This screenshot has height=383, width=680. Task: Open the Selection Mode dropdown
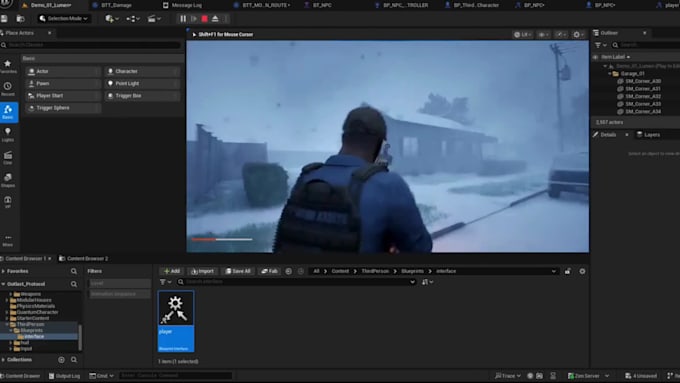63,19
